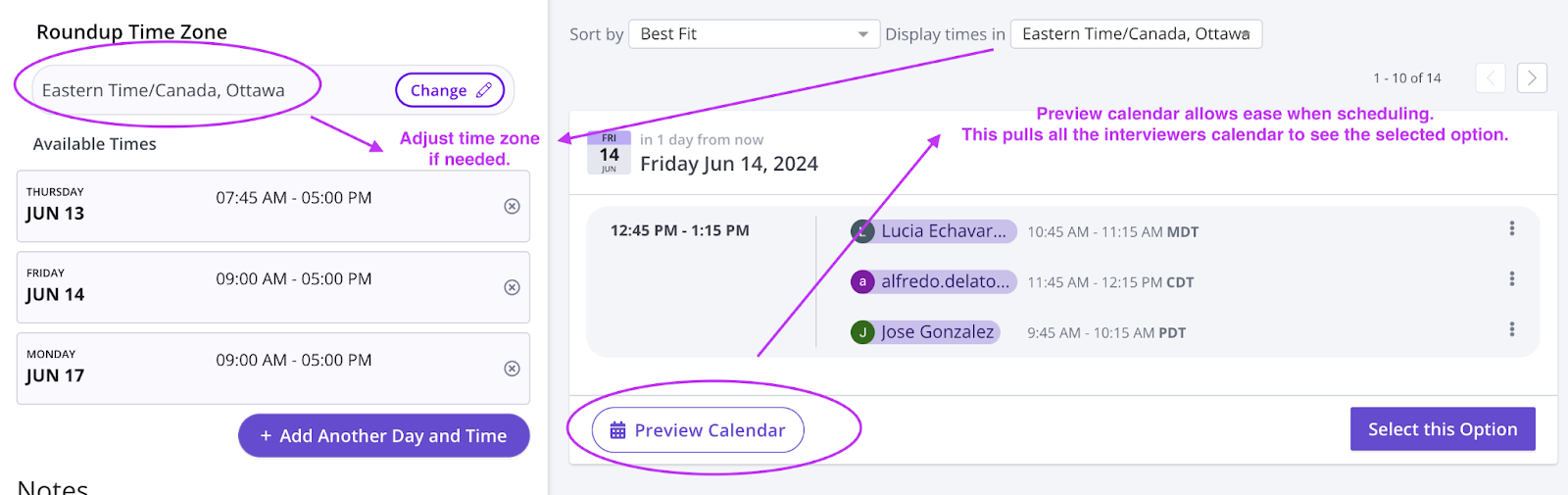Screen dimensions: 1568x495
Task: Go to previous page of results
Action: click(x=1491, y=78)
